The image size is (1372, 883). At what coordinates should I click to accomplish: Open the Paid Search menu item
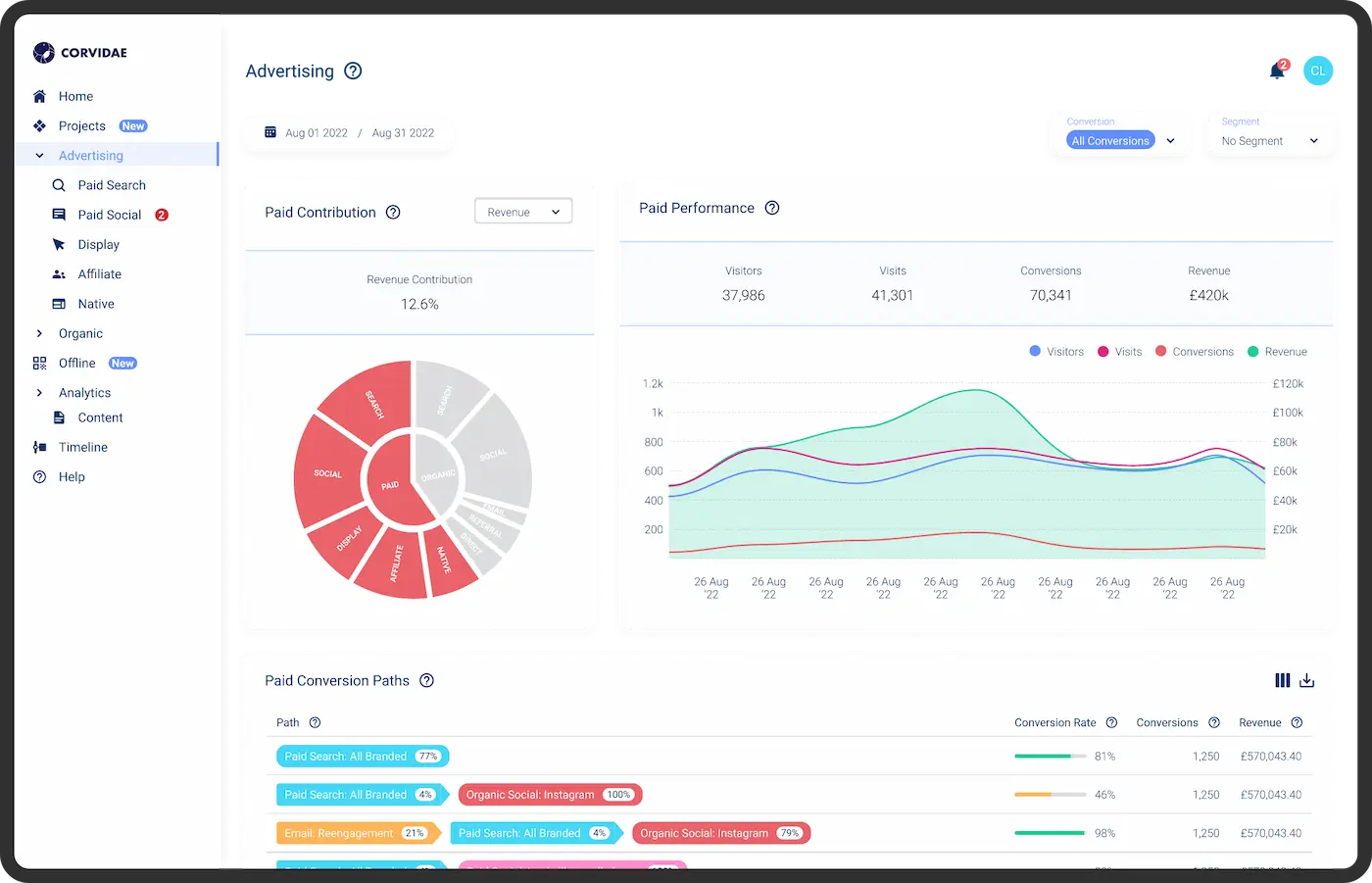point(112,185)
